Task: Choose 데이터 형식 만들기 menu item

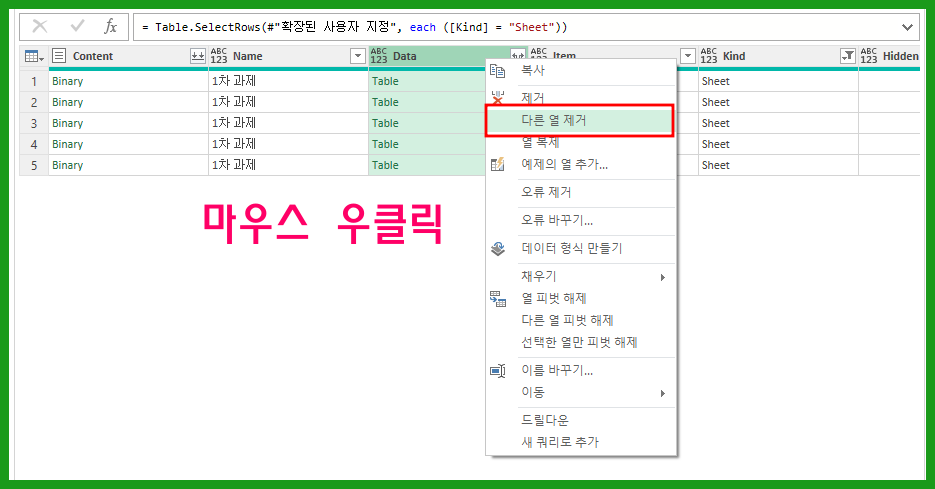Action: 581,248
